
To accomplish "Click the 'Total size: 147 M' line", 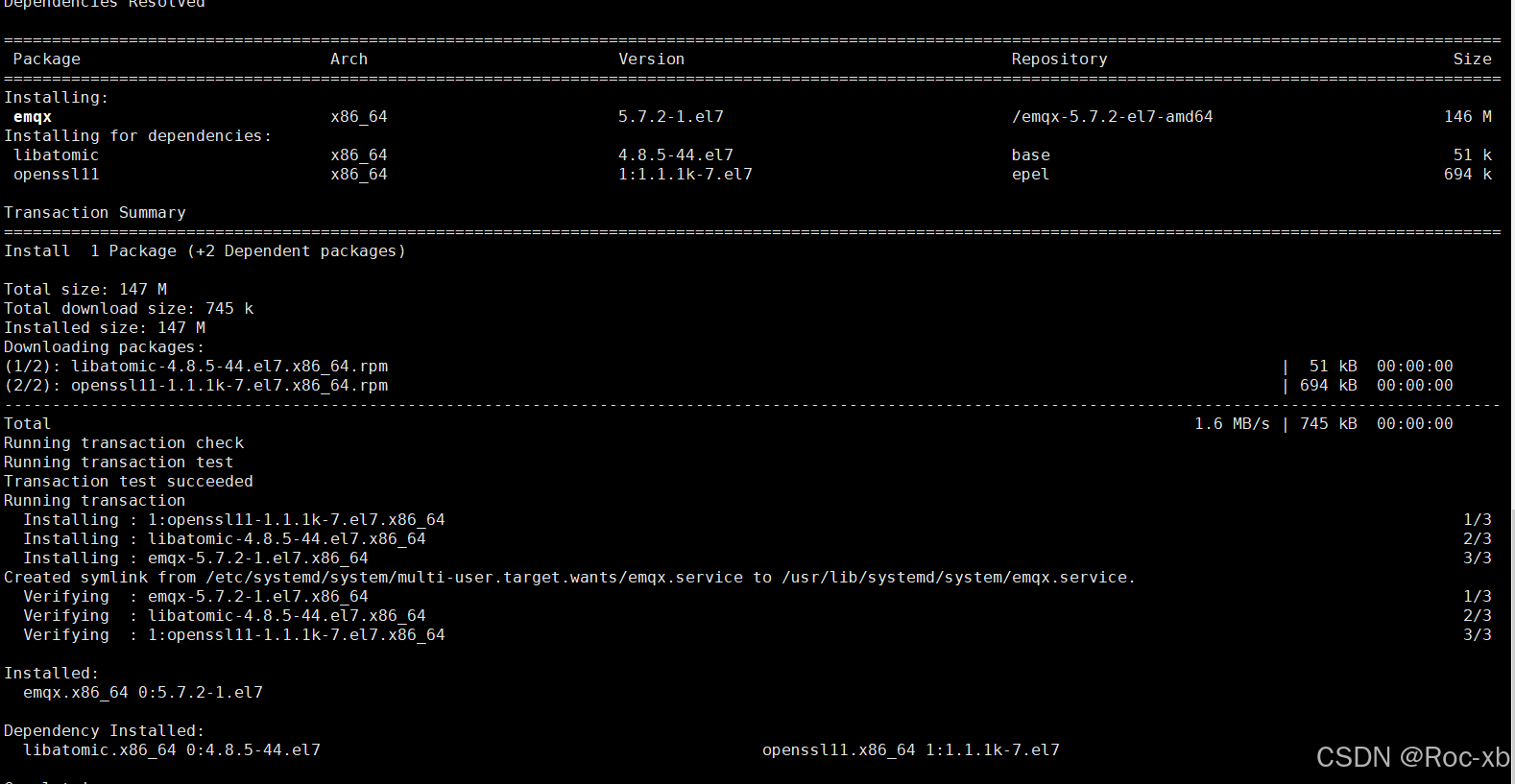I will (x=85, y=290).
